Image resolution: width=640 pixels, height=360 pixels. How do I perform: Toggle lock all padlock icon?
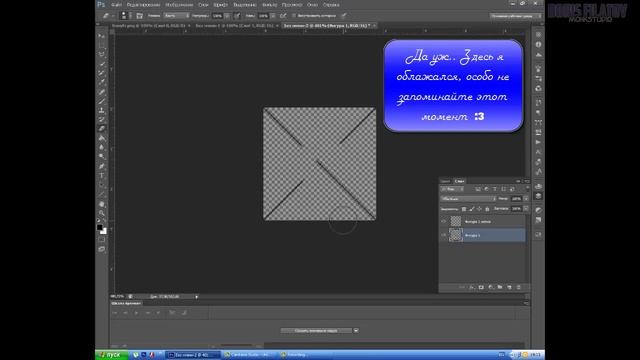487,209
